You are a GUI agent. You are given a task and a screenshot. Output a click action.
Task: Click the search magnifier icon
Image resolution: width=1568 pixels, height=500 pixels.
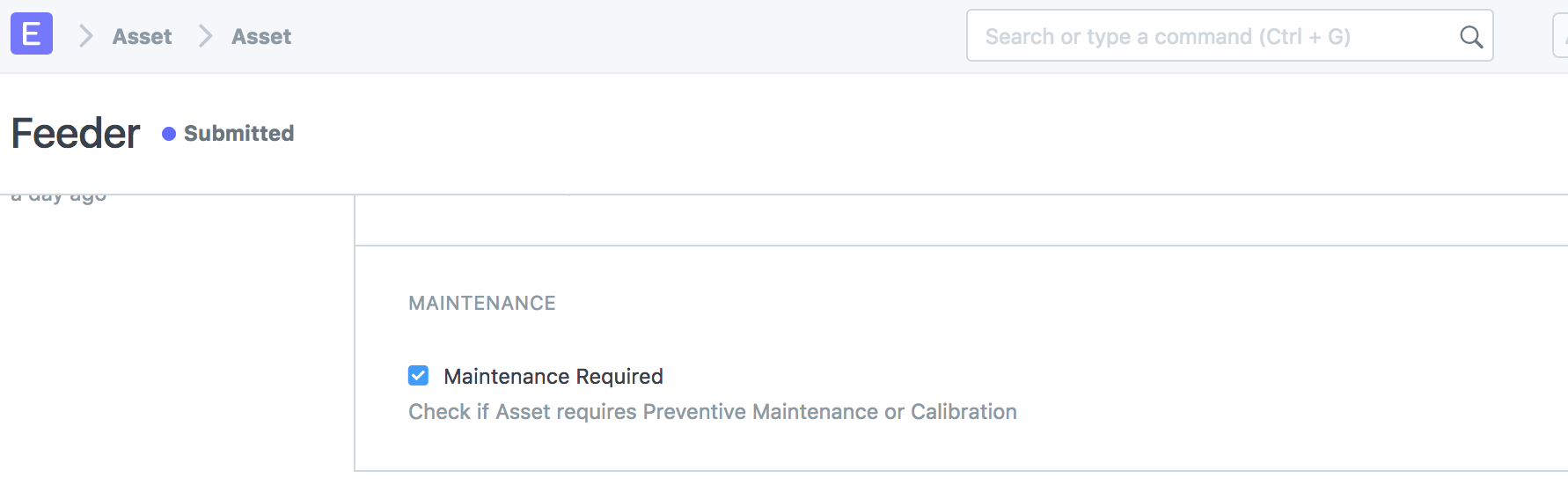point(1471,36)
